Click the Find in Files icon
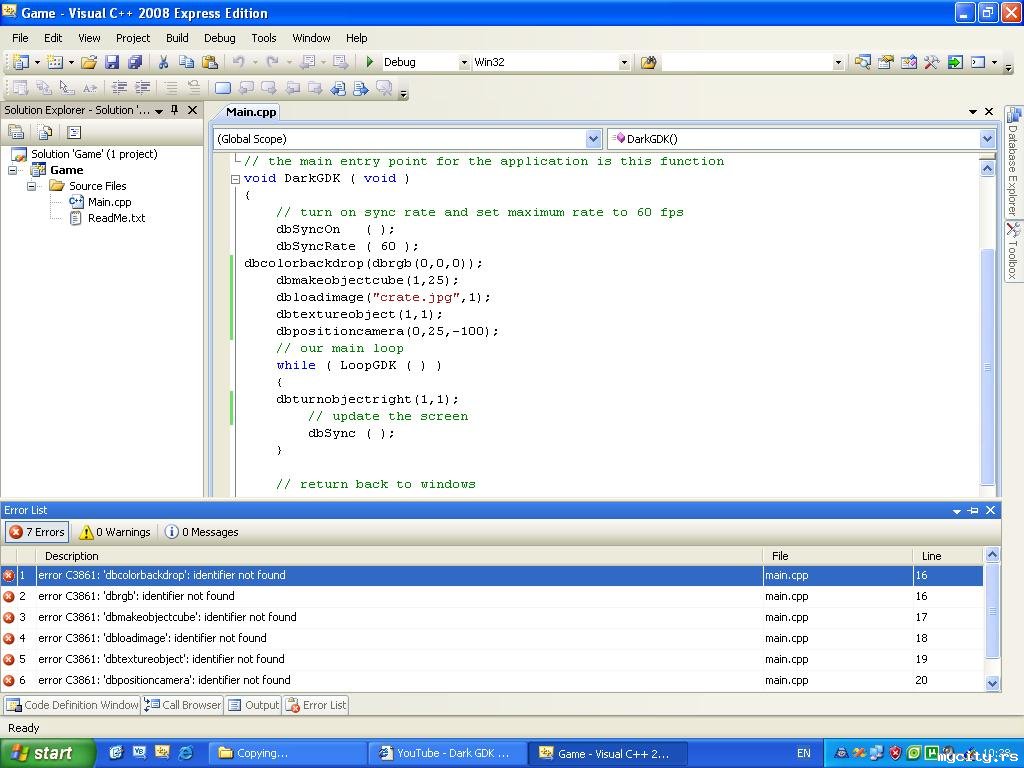The height and width of the screenshot is (768, 1024). click(x=648, y=62)
